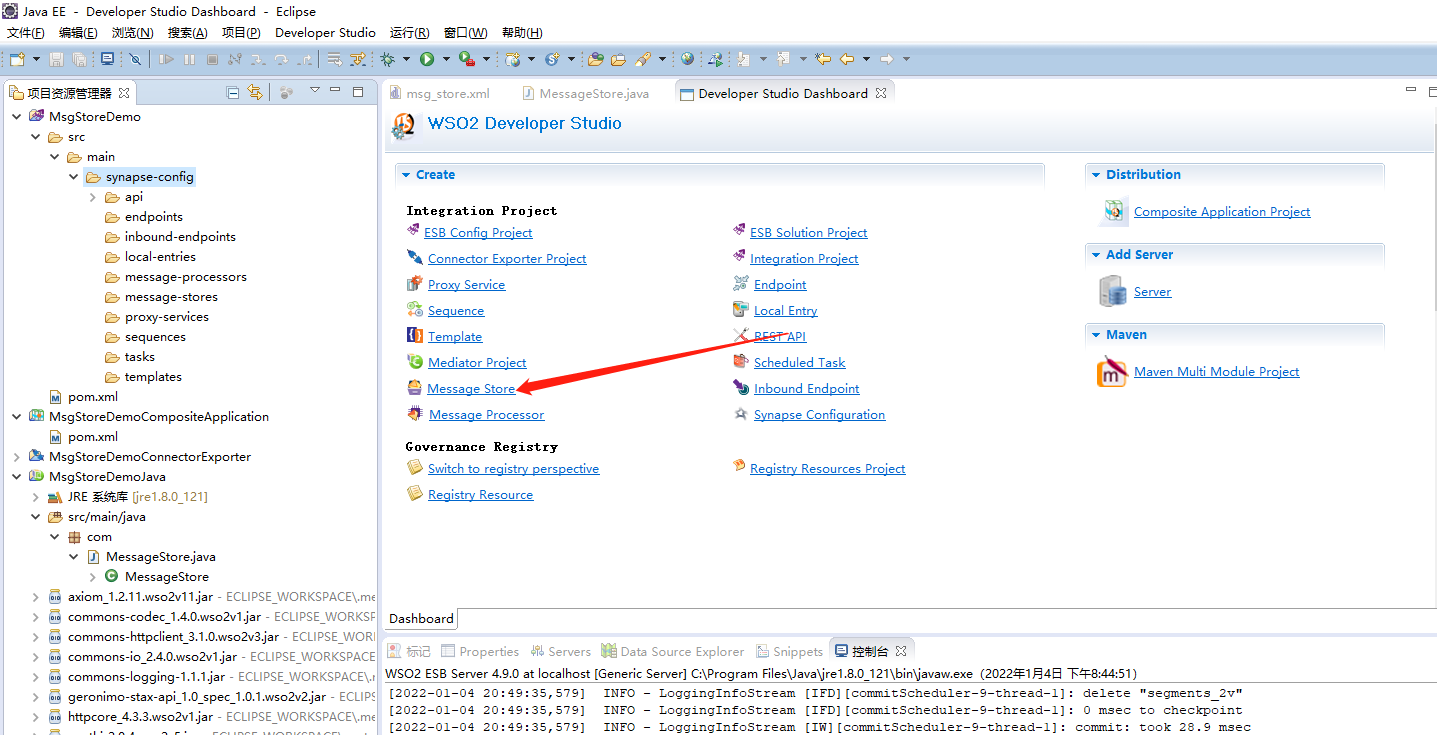
Task: Click the Proxy Service link
Action: [466, 285]
